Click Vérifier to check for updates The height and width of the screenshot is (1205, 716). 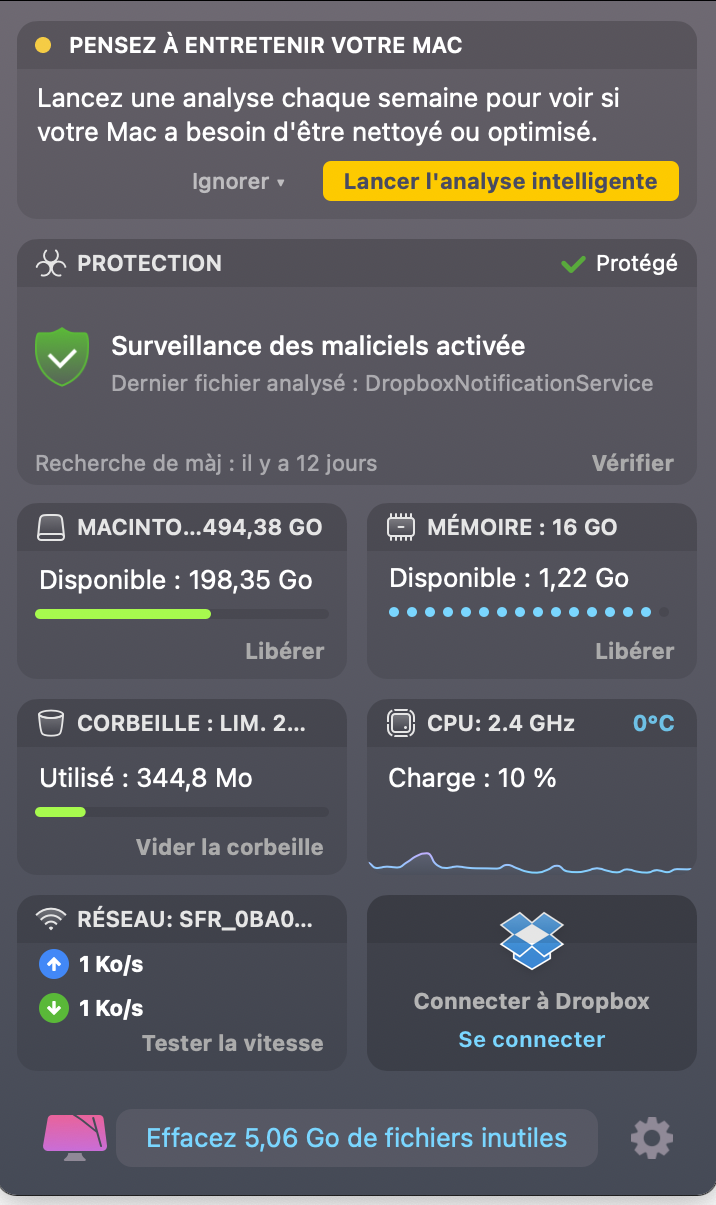point(632,463)
